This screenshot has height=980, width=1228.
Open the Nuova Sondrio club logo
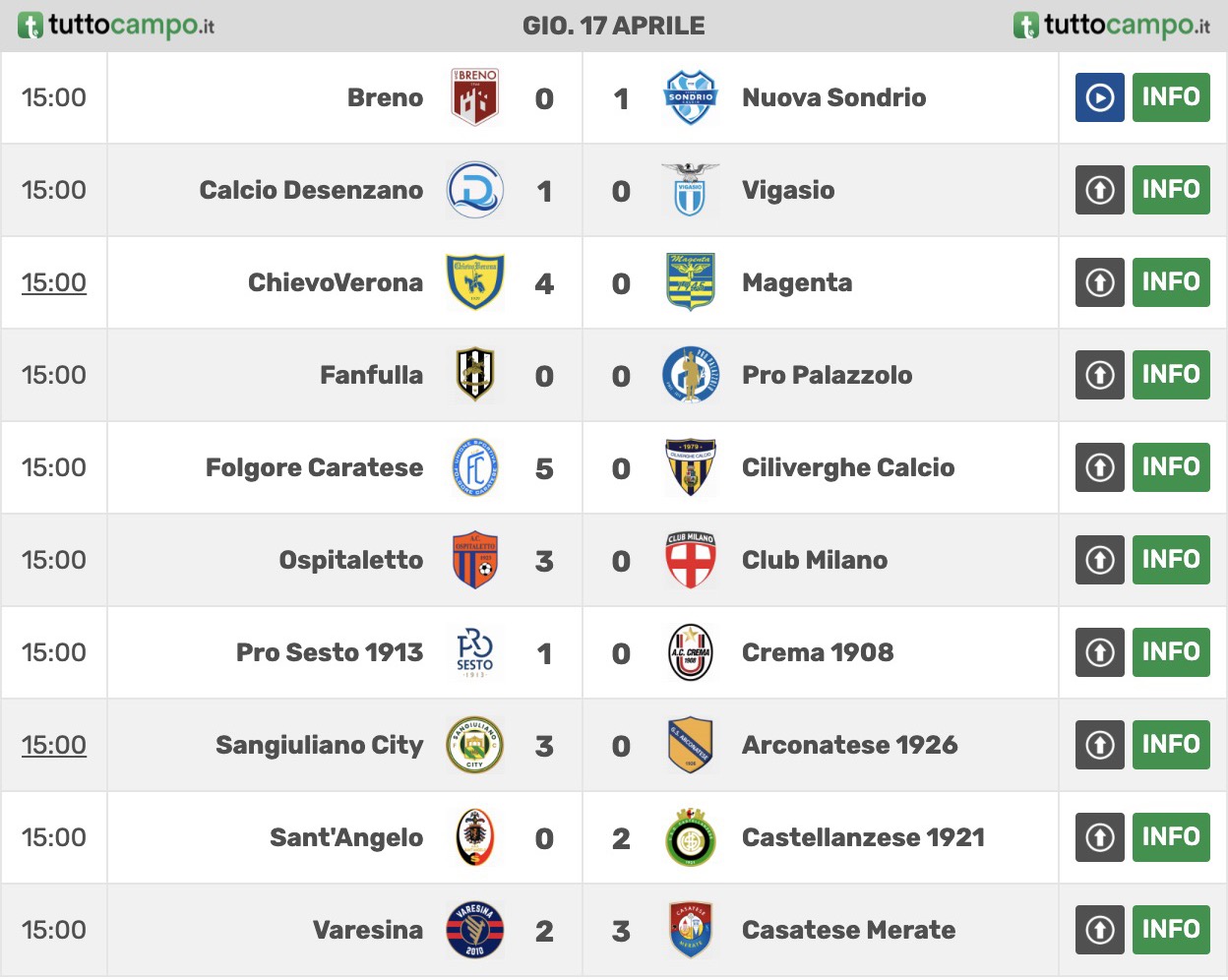click(690, 97)
